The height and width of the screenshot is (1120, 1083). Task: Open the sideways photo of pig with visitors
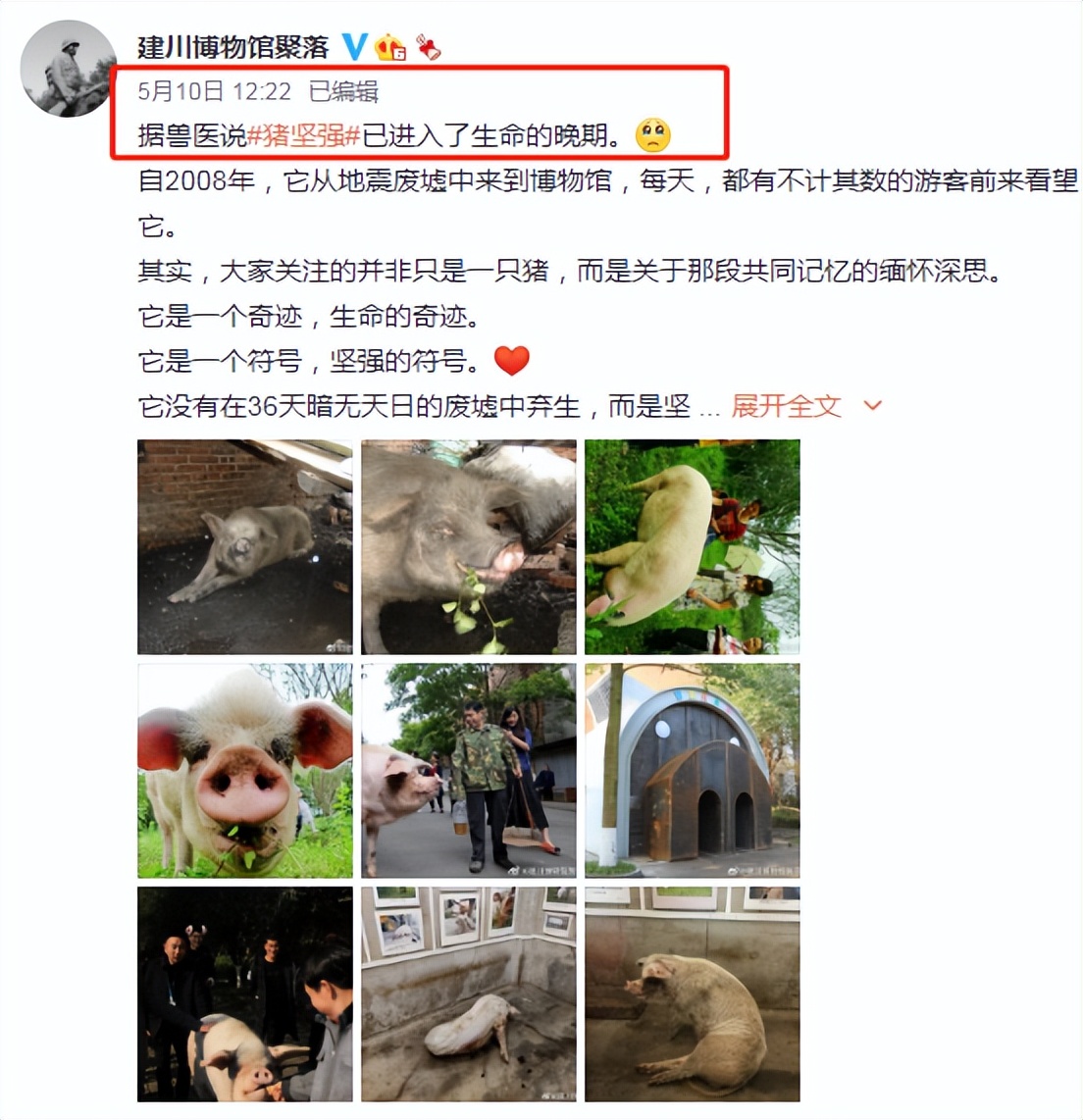(693, 547)
